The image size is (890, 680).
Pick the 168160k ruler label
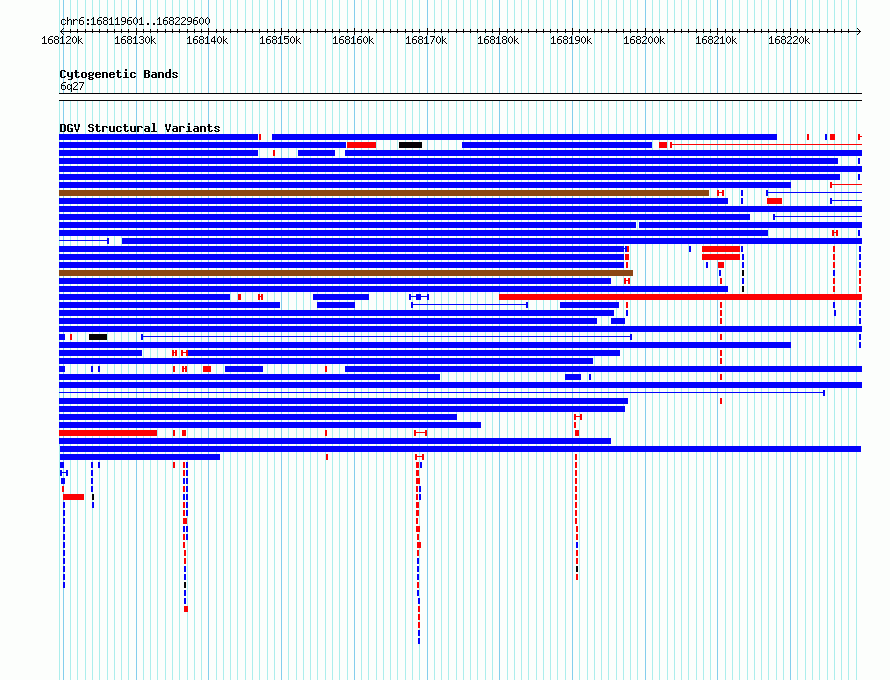pos(353,40)
